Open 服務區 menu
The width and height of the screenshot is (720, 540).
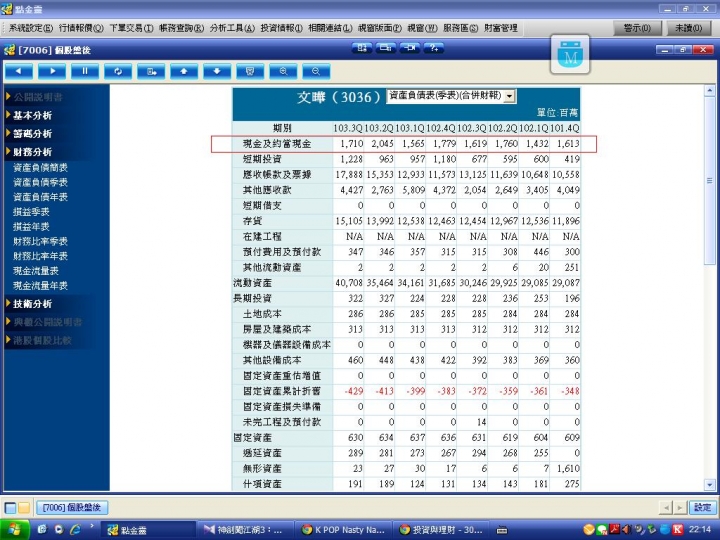(x=461, y=28)
